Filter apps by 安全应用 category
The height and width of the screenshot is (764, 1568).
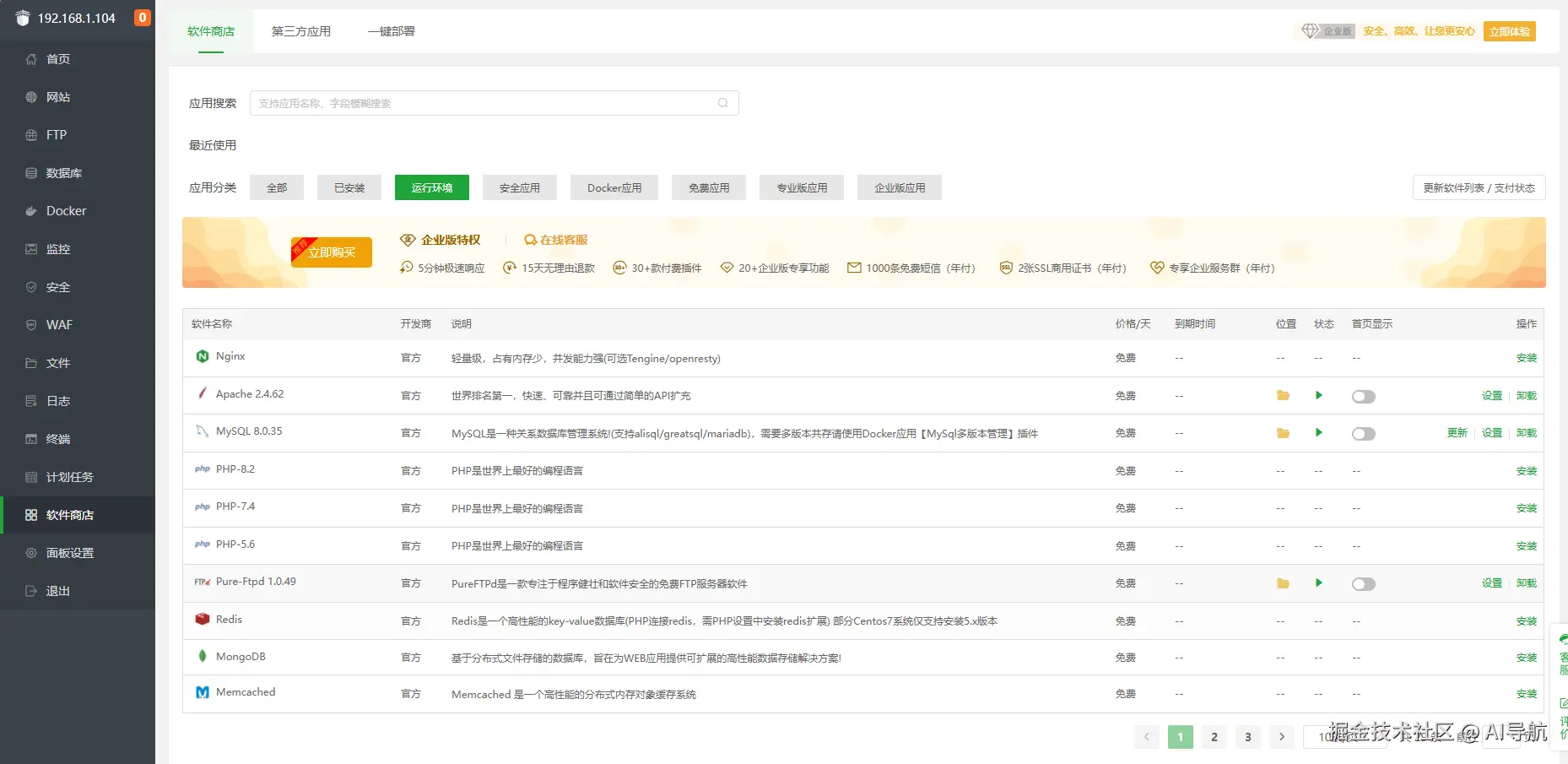pyautogui.click(x=520, y=187)
